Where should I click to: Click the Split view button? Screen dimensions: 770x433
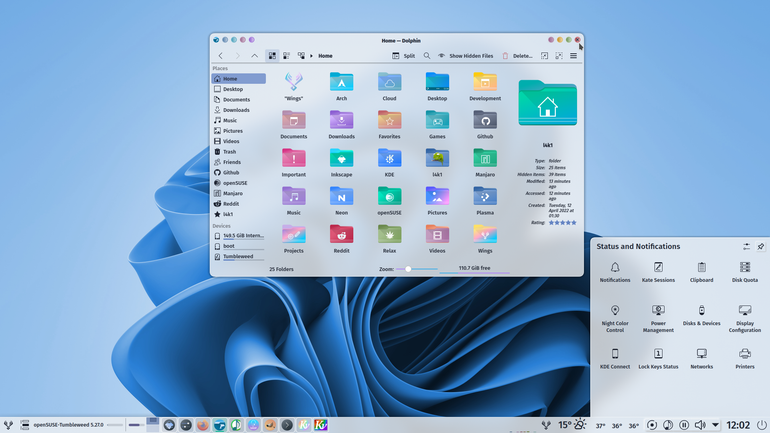click(403, 56)
